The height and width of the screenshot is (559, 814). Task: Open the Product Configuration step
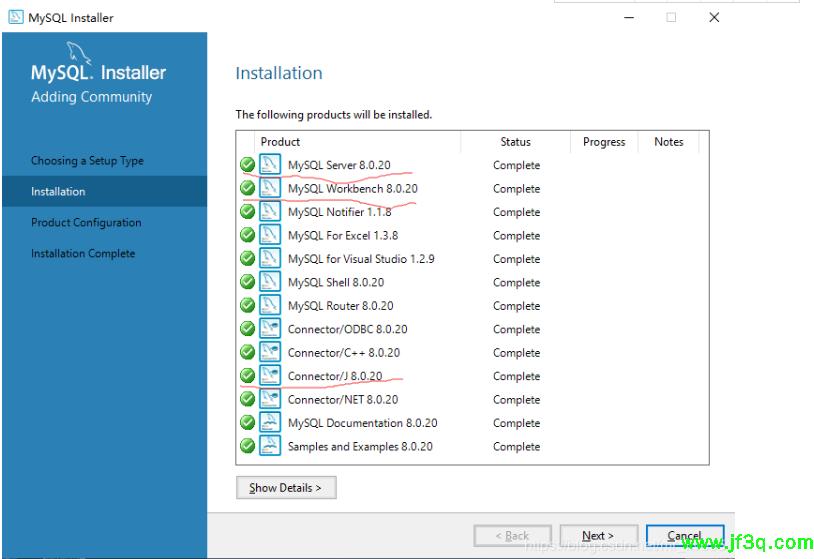tap(86, 223)
